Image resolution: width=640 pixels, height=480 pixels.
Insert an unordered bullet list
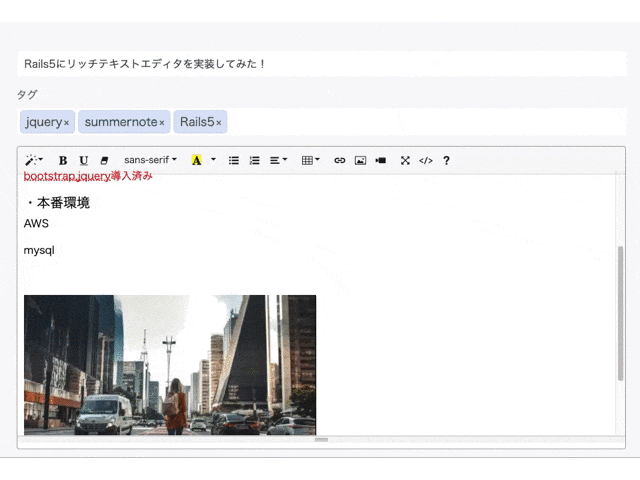point(234,160)
